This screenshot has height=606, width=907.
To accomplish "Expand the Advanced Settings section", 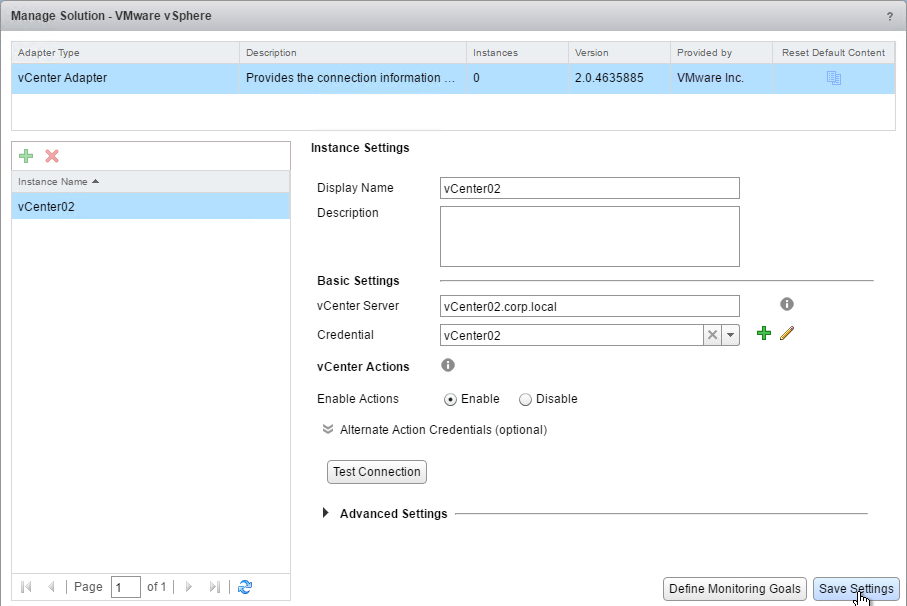I will (x=326, y=514).
